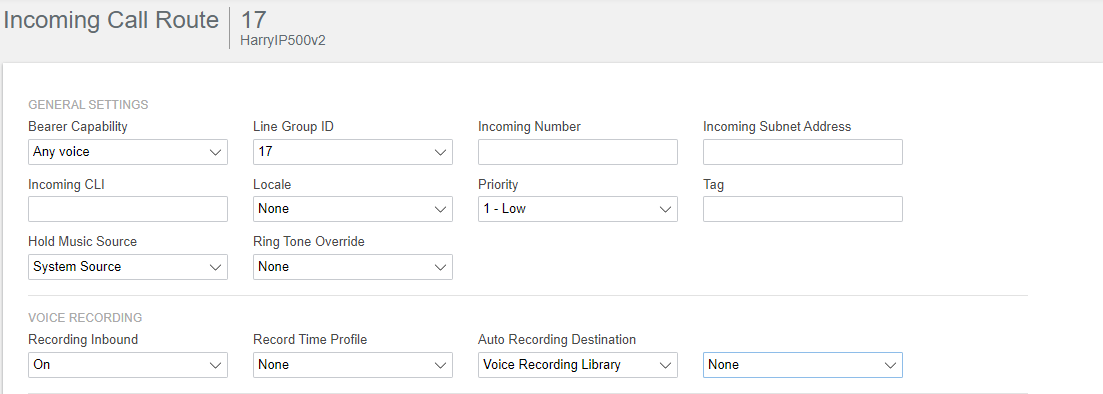This screenshot has height=394, width=1103.
Task: Click the Priority label
Action: tap(498, 185)
